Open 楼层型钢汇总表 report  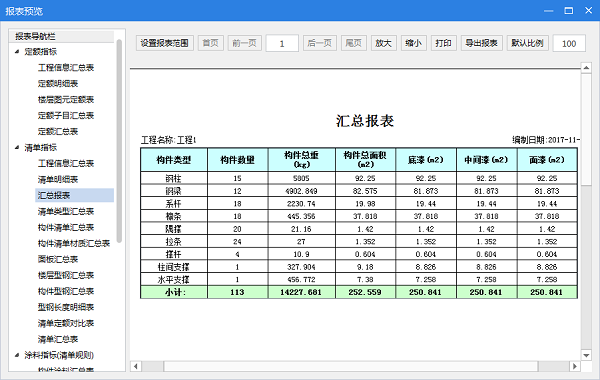point(66,275)
